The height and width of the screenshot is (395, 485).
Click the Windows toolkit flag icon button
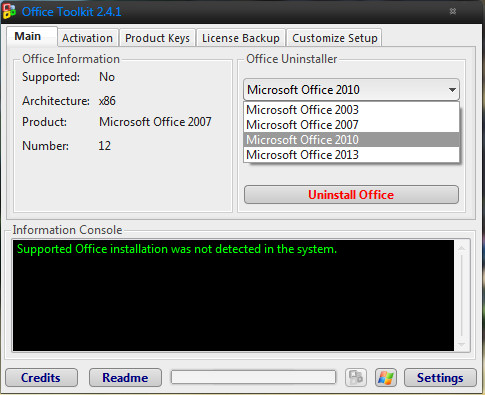coord(386,378)
